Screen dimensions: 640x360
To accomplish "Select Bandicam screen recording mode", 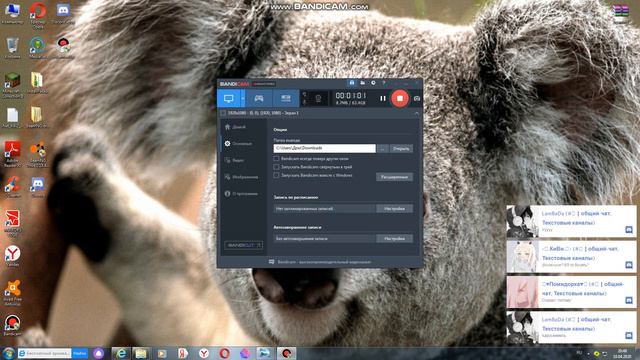I will click(x=229, y=98).
